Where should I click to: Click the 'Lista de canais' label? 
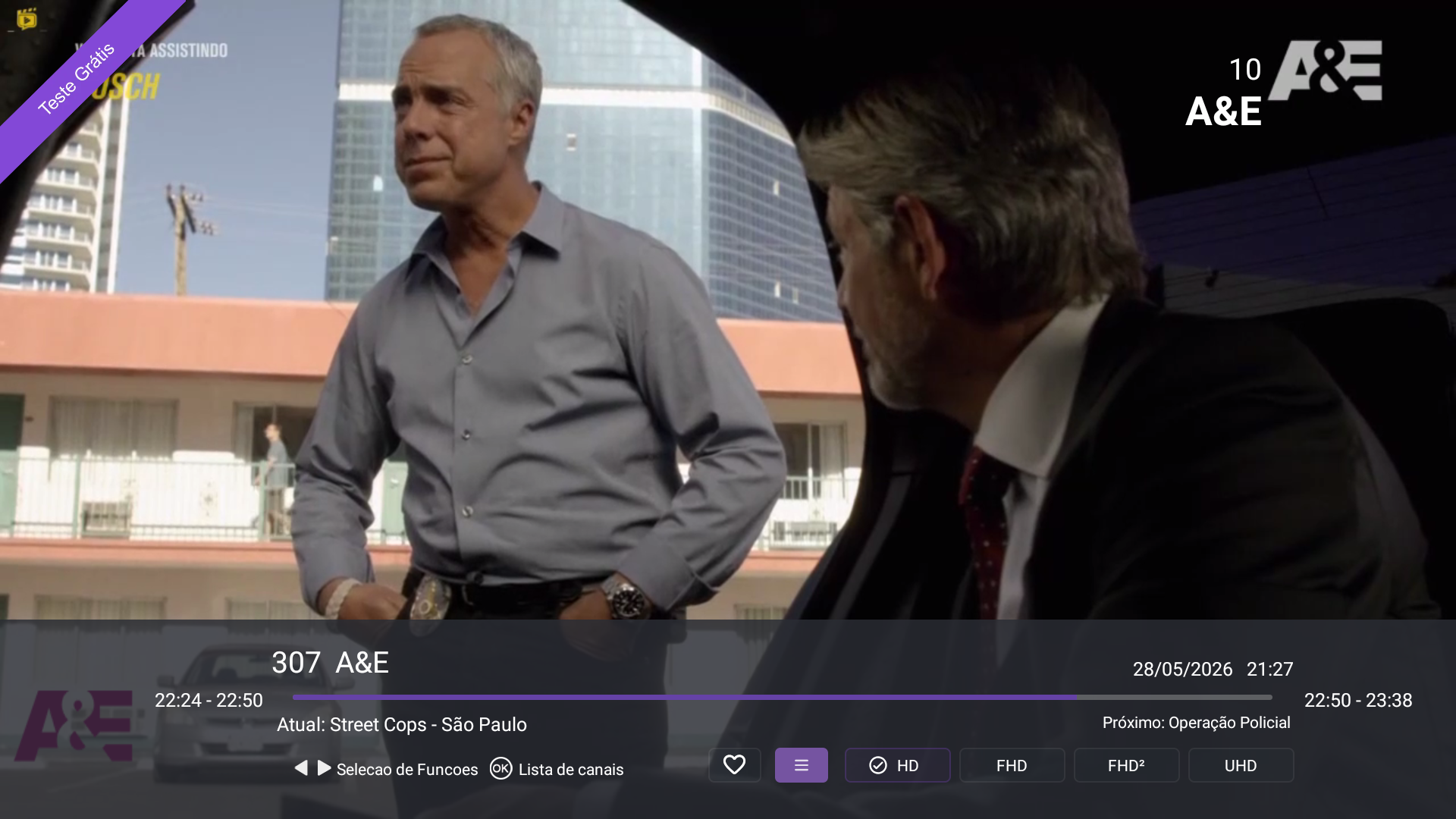click(x=571, y=769)
